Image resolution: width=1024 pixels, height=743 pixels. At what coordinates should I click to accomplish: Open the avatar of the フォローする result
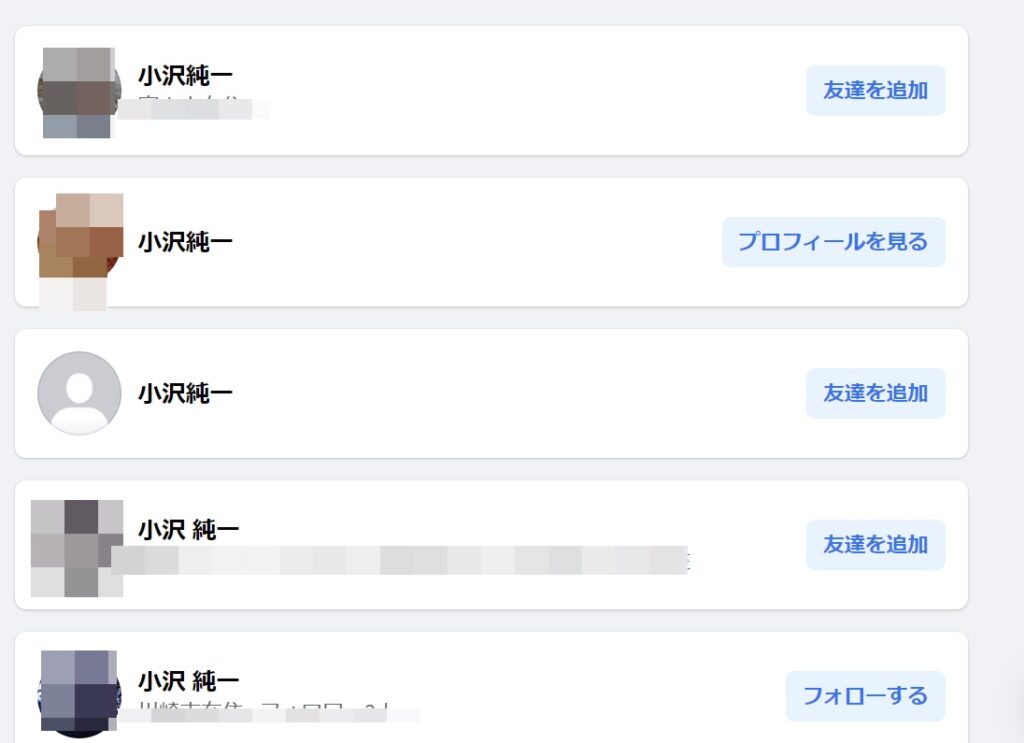tap(80, 693)
